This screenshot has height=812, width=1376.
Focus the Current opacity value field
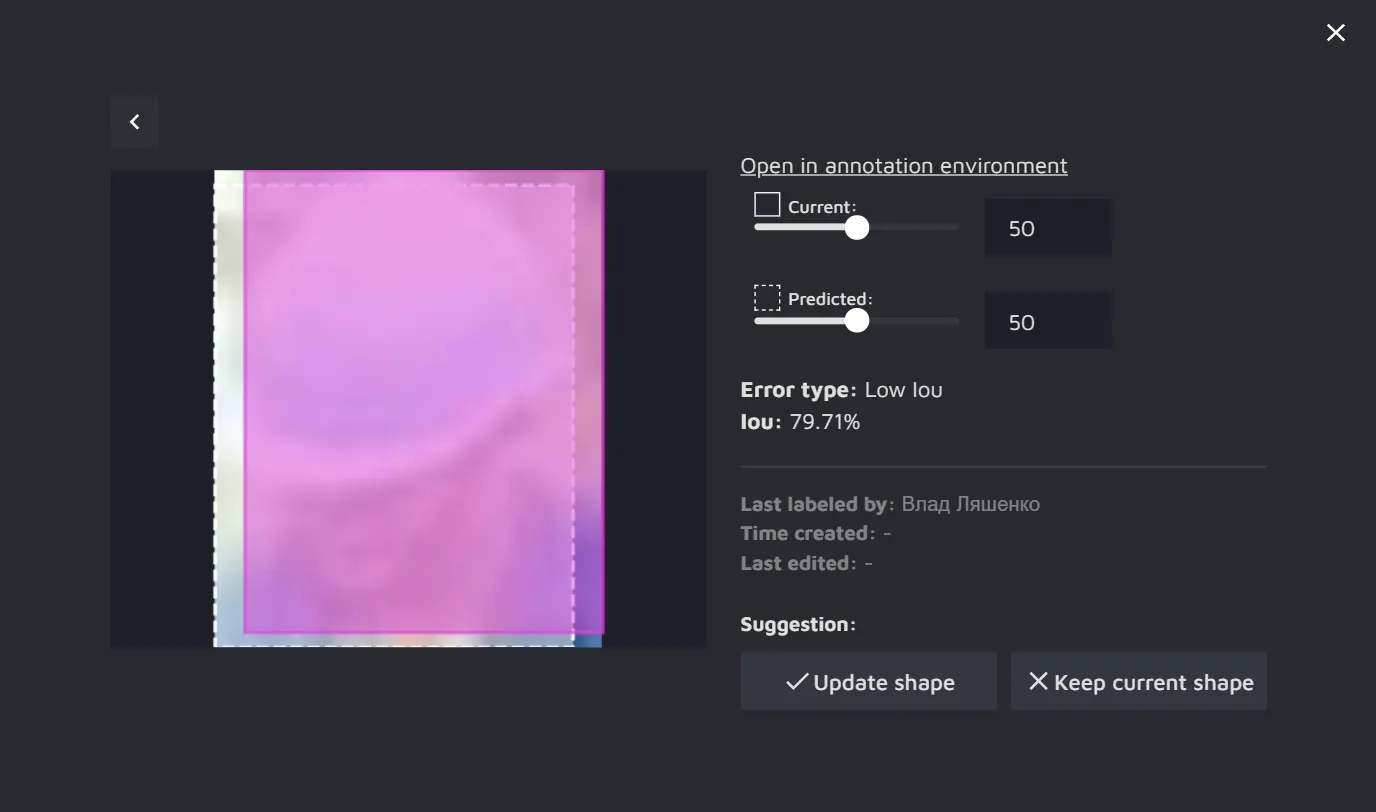[x=1047, y=228]
